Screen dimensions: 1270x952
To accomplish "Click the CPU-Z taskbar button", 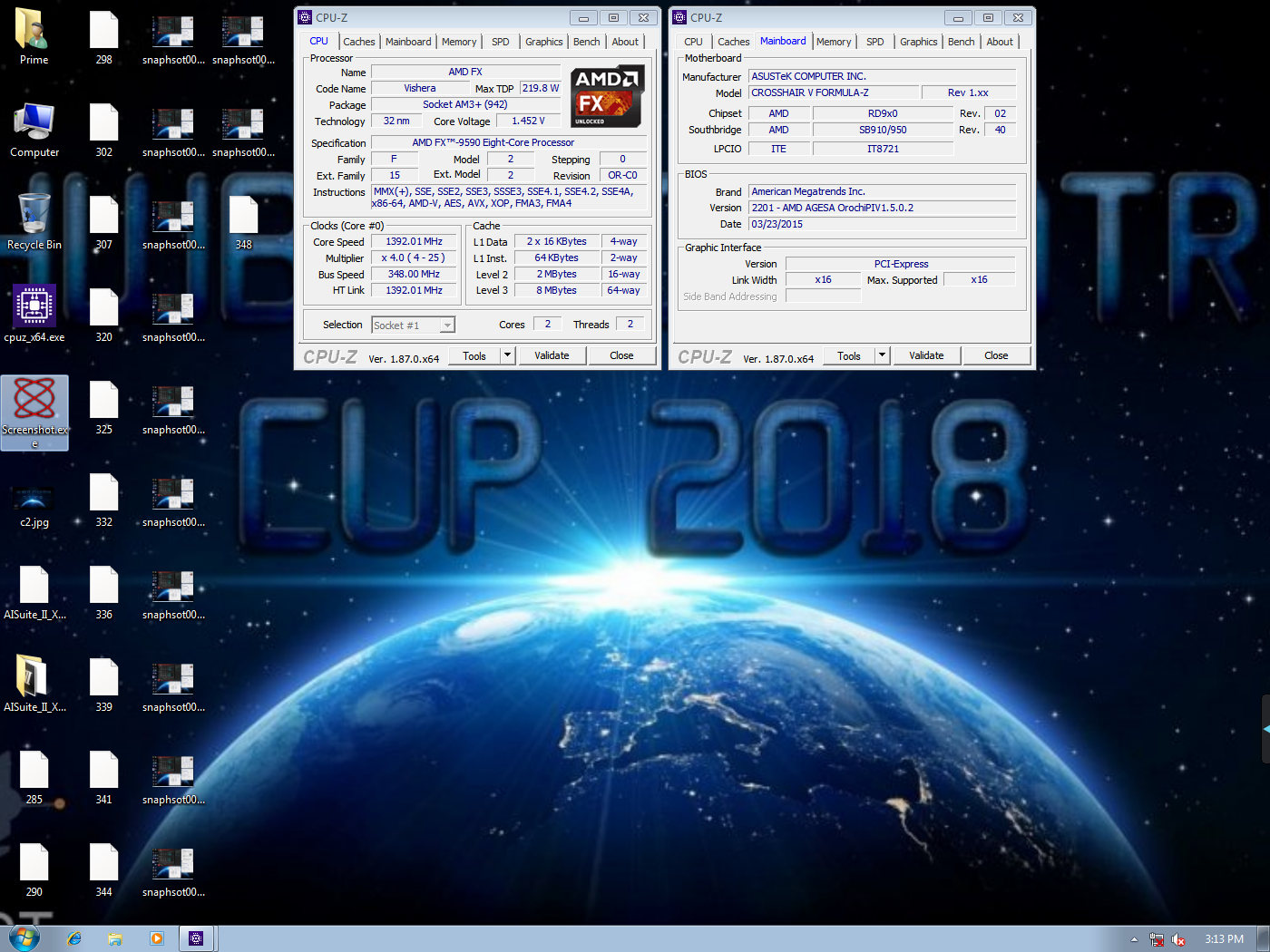I will coord(196,938).
